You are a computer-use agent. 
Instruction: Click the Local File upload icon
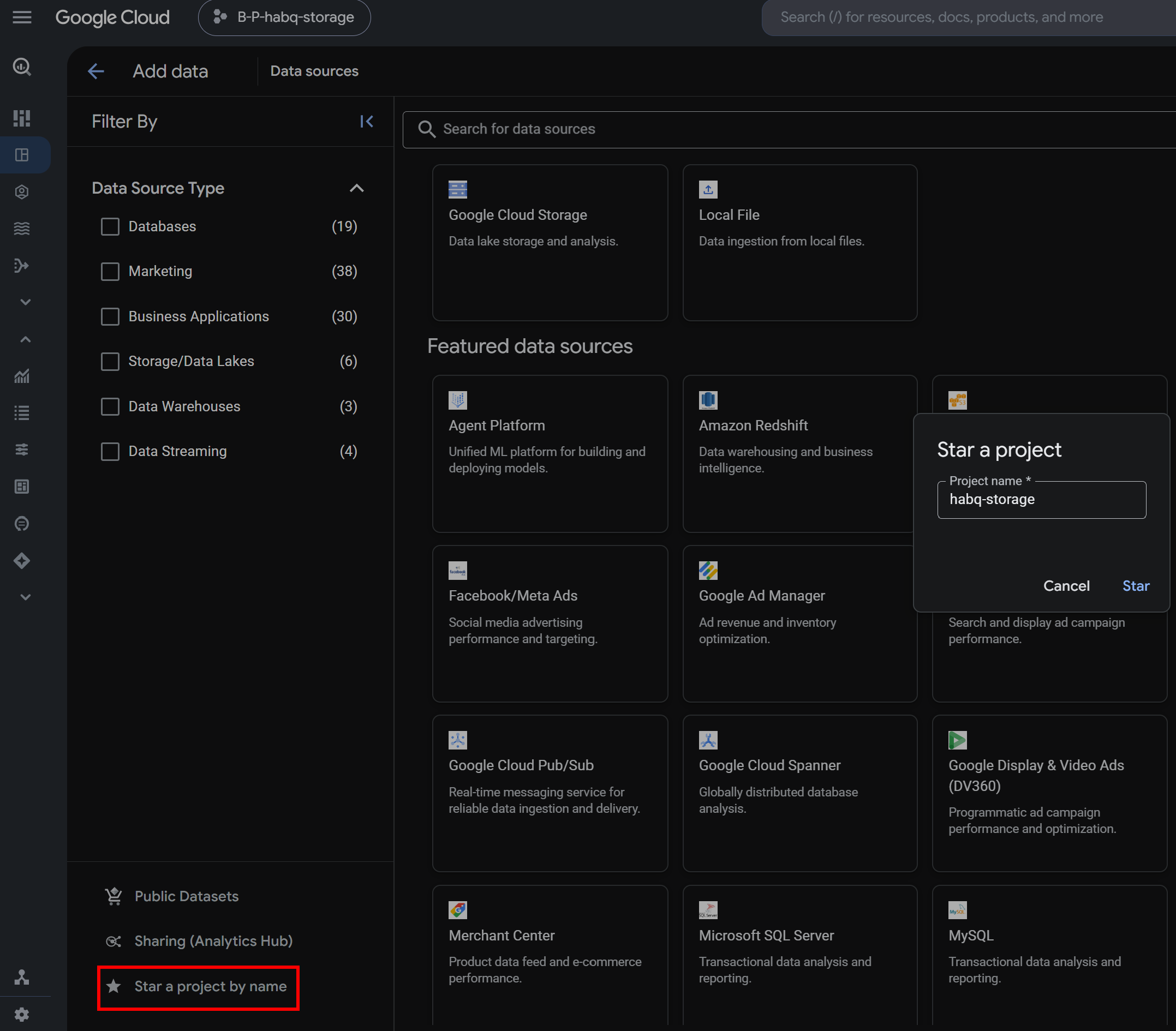coord(708,189)
